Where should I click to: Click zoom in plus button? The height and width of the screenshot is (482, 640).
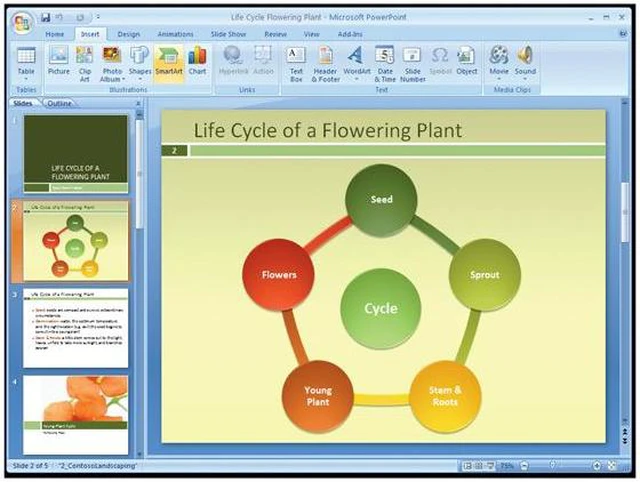597,465
